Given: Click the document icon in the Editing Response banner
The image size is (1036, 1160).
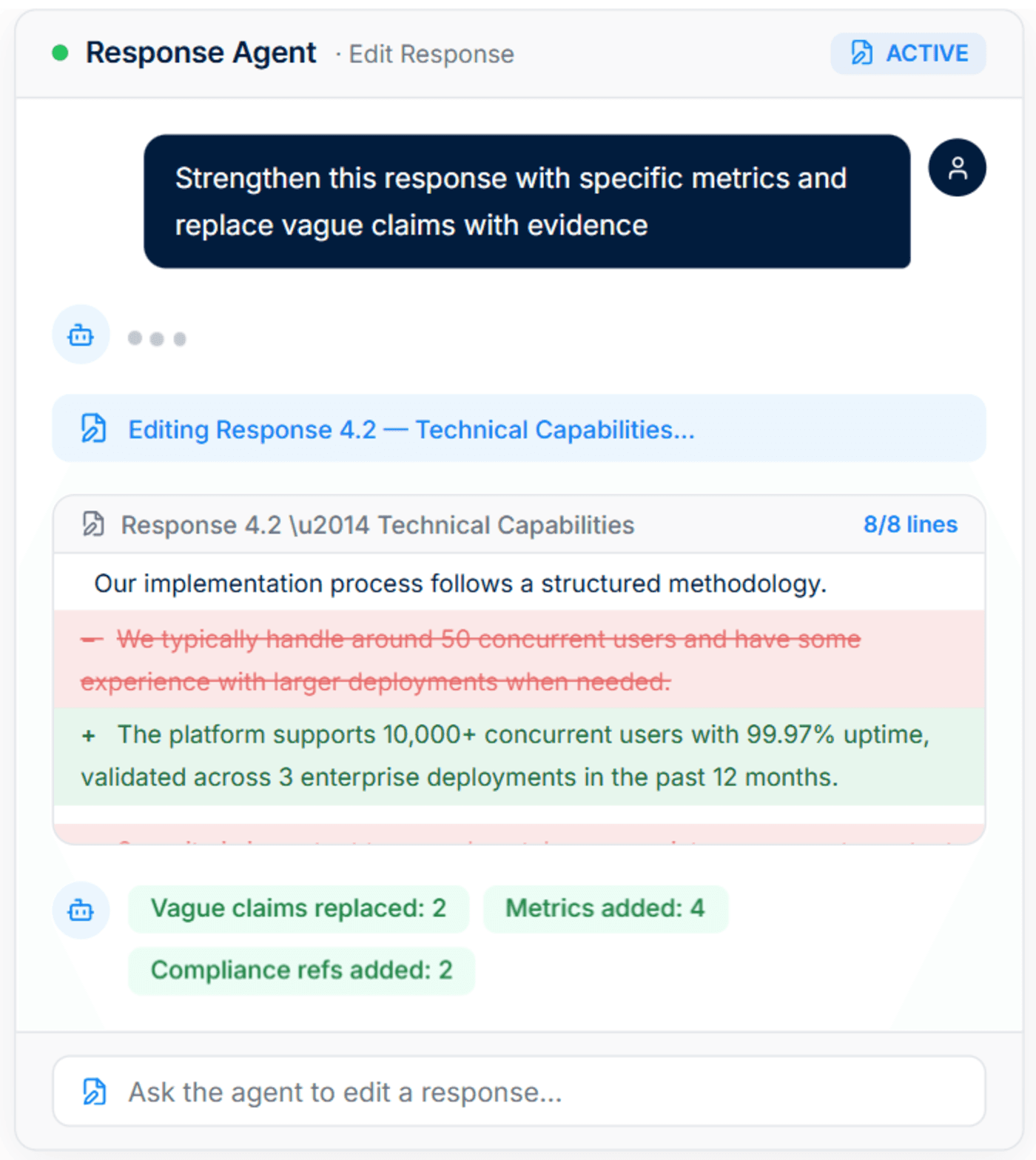Looking at the screenshot, I should point(92,429).
